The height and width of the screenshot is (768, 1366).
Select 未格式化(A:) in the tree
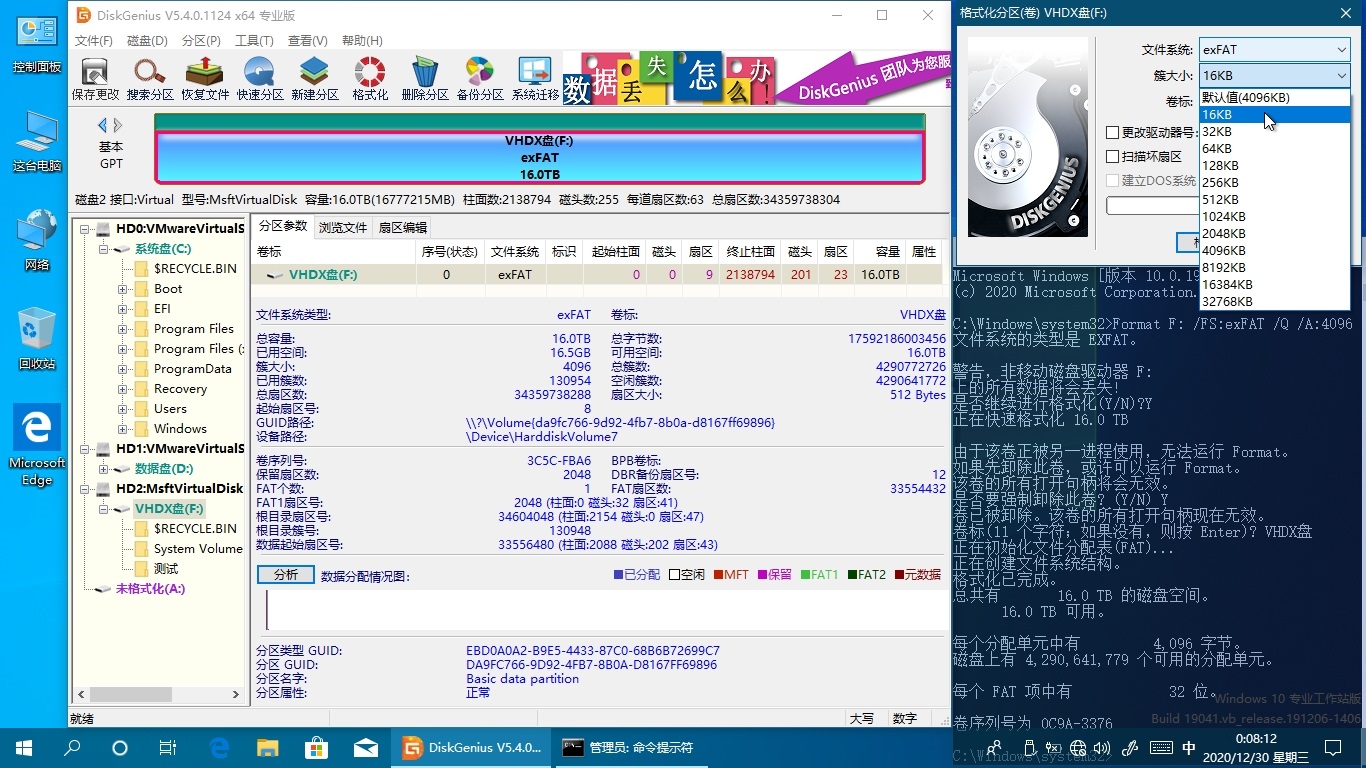[x=150, y=589]
